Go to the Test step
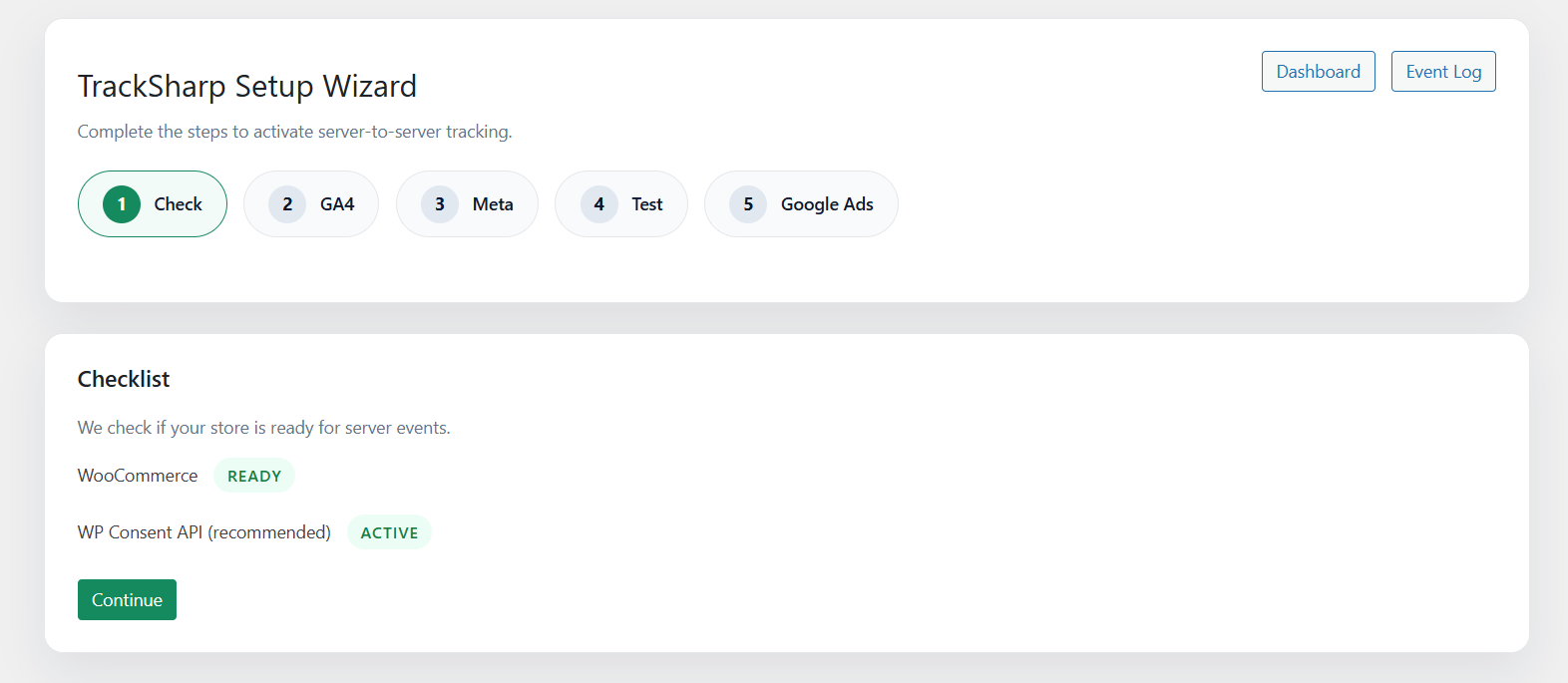 (621, 203)
